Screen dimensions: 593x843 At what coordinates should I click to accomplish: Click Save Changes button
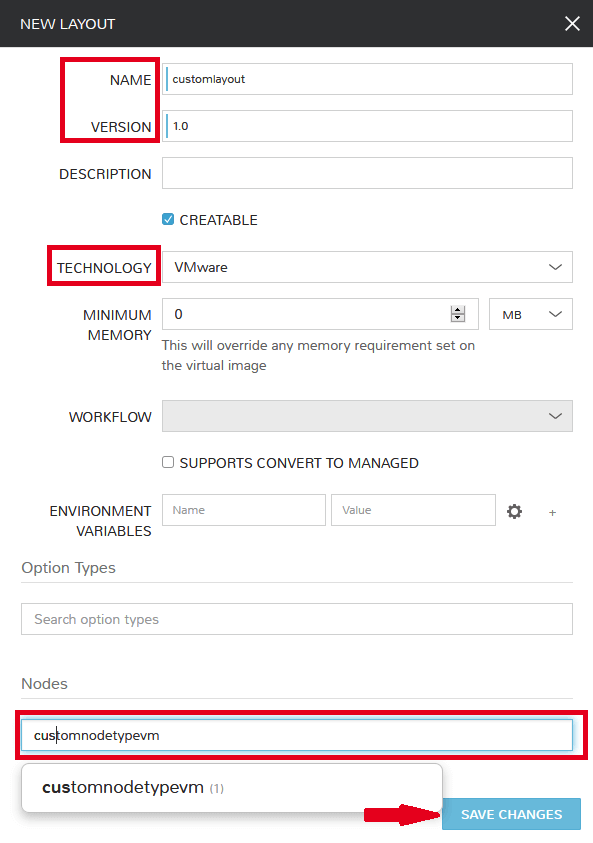point(511,815)
